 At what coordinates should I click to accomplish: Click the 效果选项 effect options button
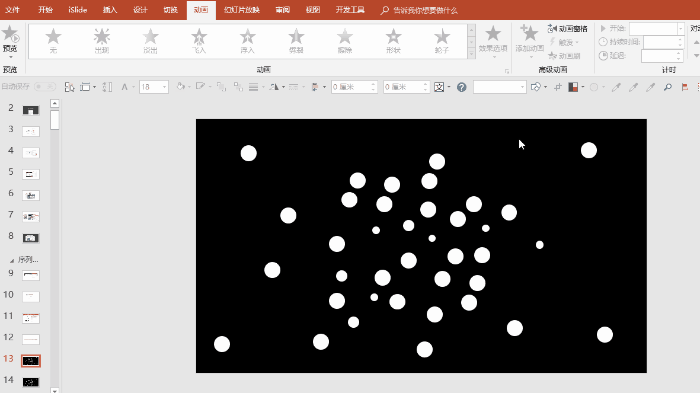point(493,42)
